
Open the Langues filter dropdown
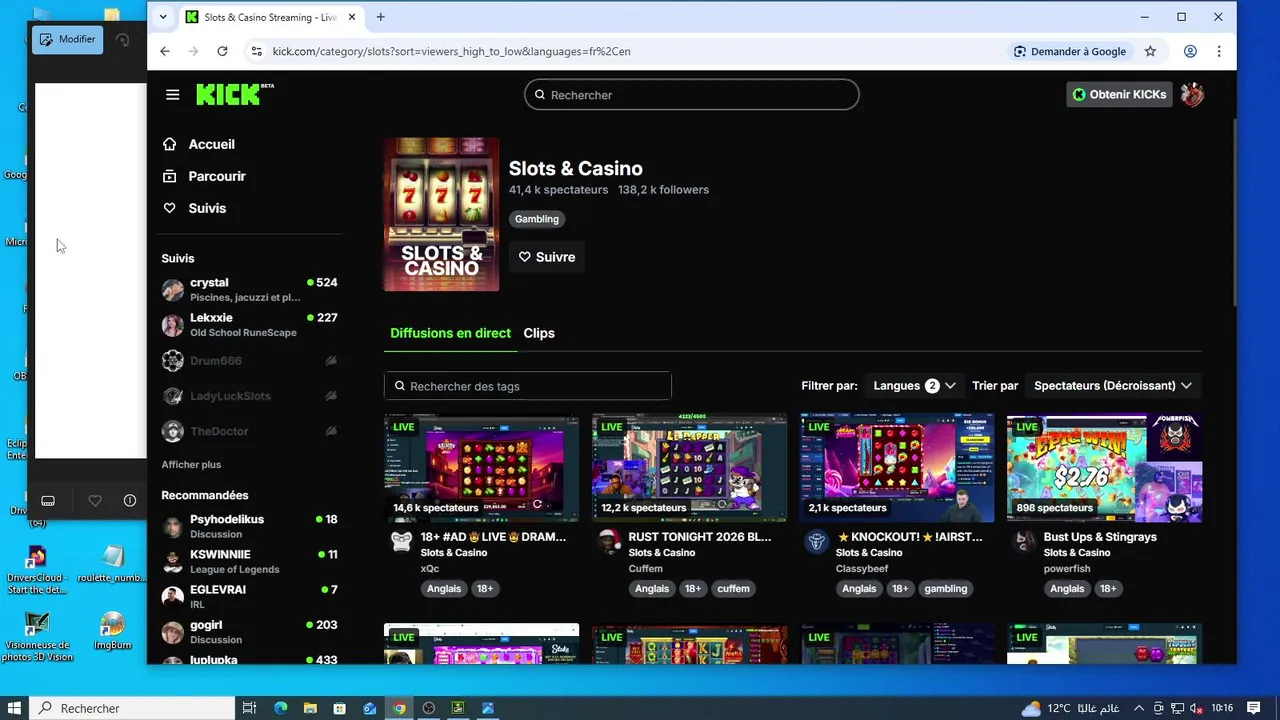click(x=914, y=386)
